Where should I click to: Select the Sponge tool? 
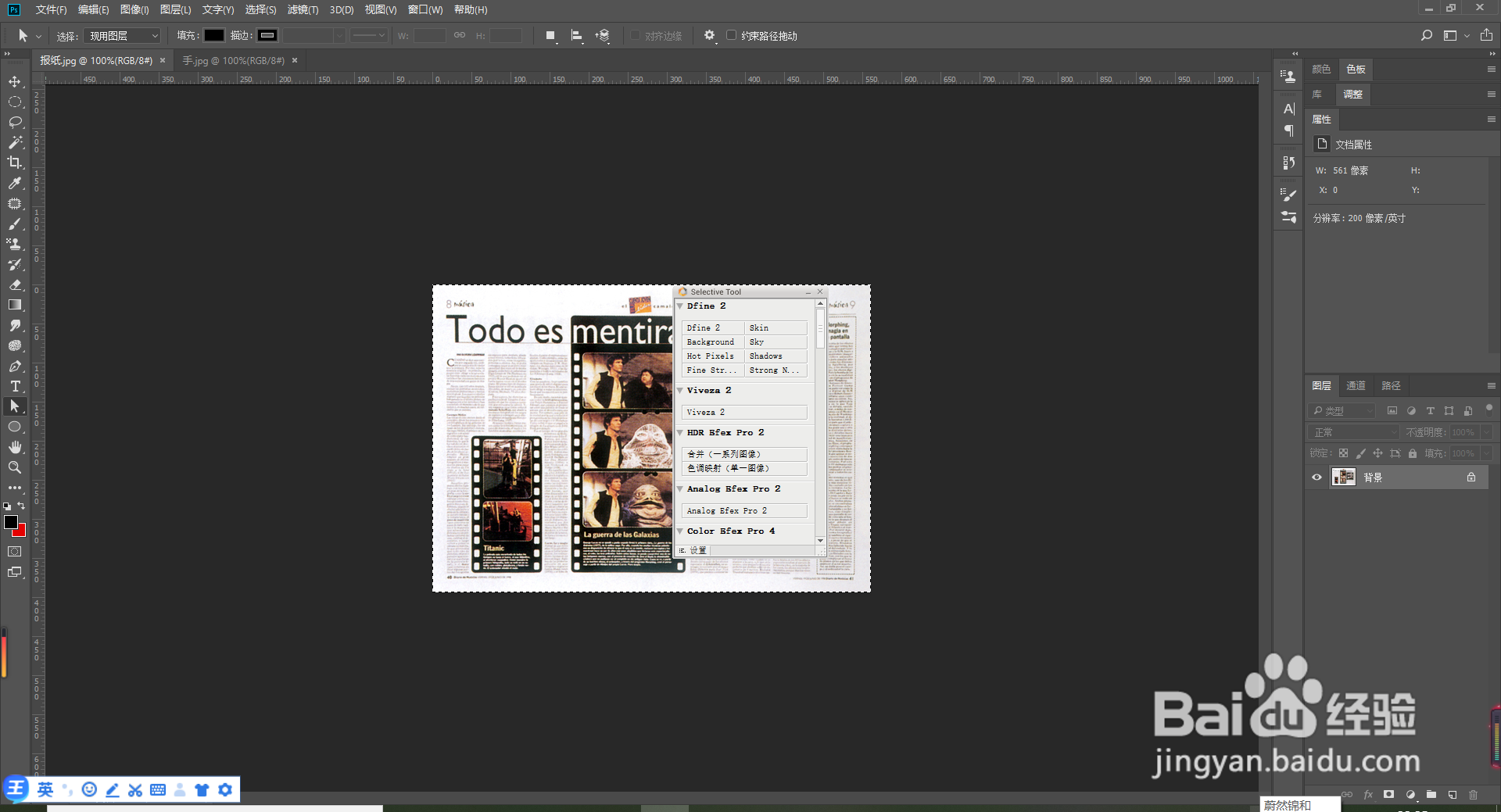[15, 345]
